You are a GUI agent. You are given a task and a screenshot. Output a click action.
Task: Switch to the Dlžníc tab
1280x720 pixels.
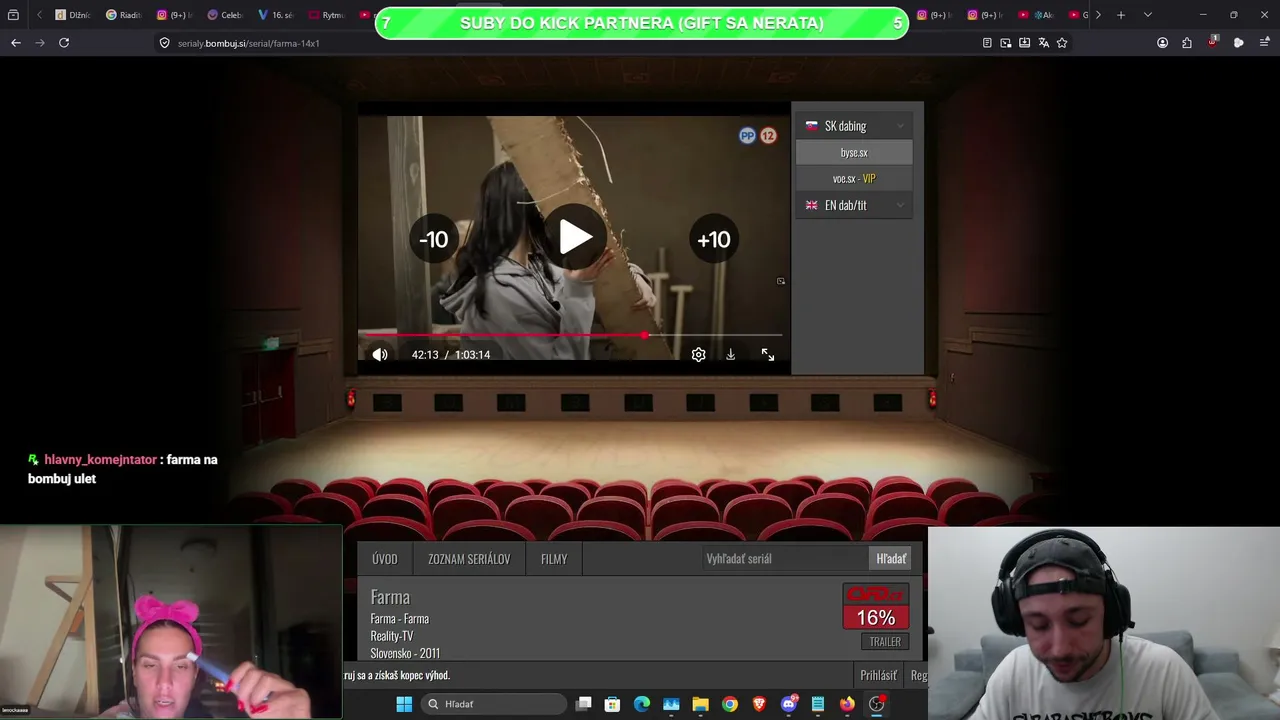pyautogui.click(x=73, y=15)
